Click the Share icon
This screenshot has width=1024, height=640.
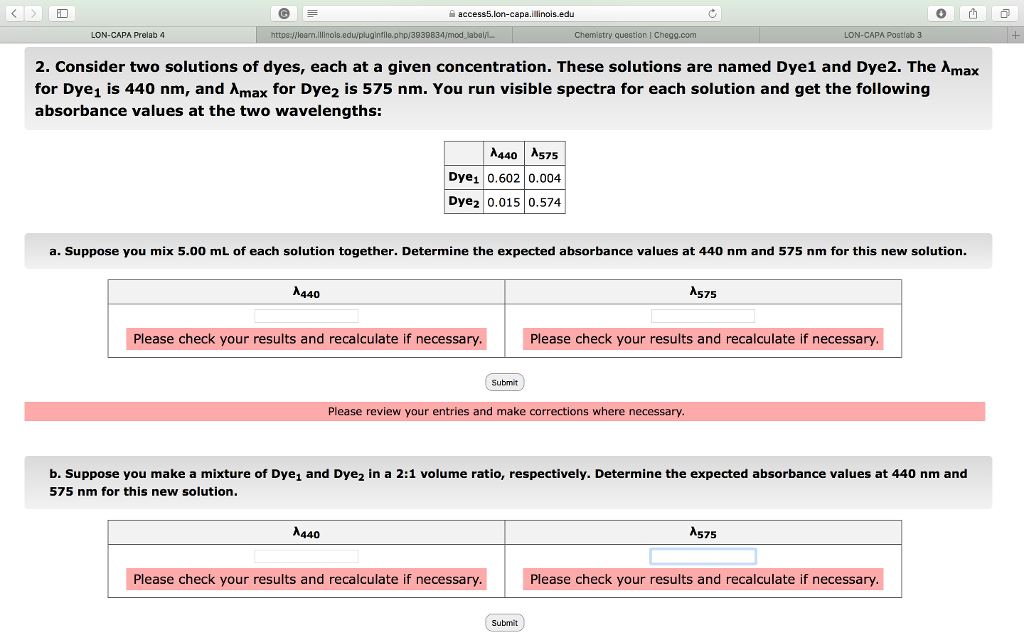click(x=971, y=13)
